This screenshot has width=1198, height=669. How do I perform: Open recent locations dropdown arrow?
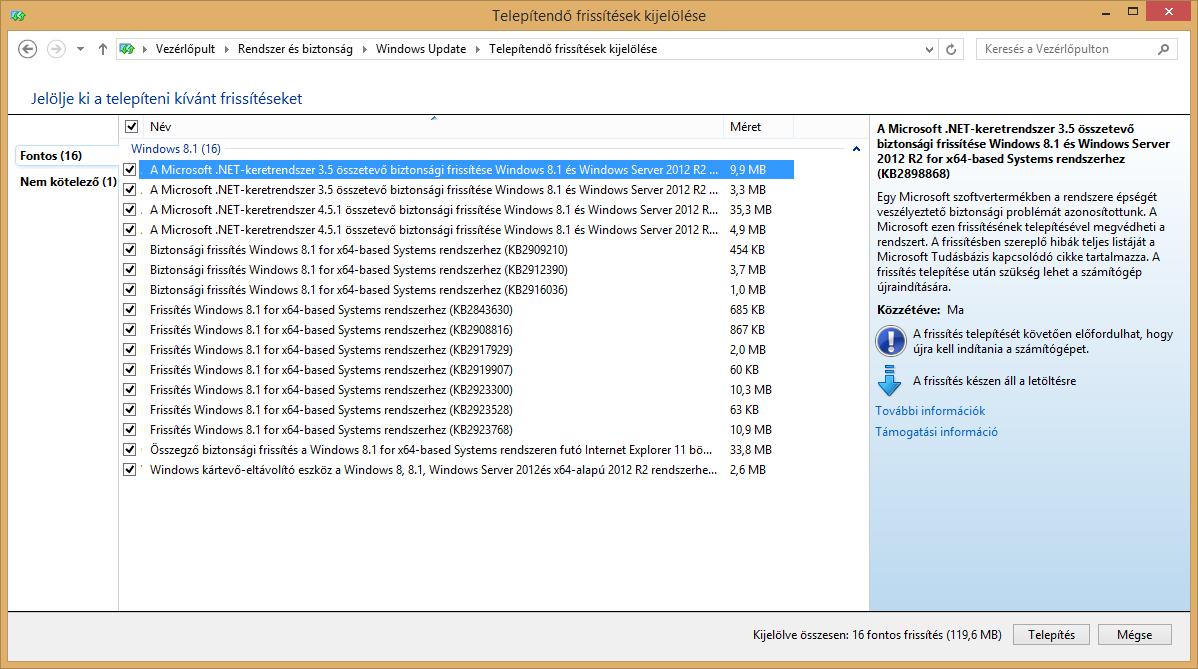coord(80,49)
